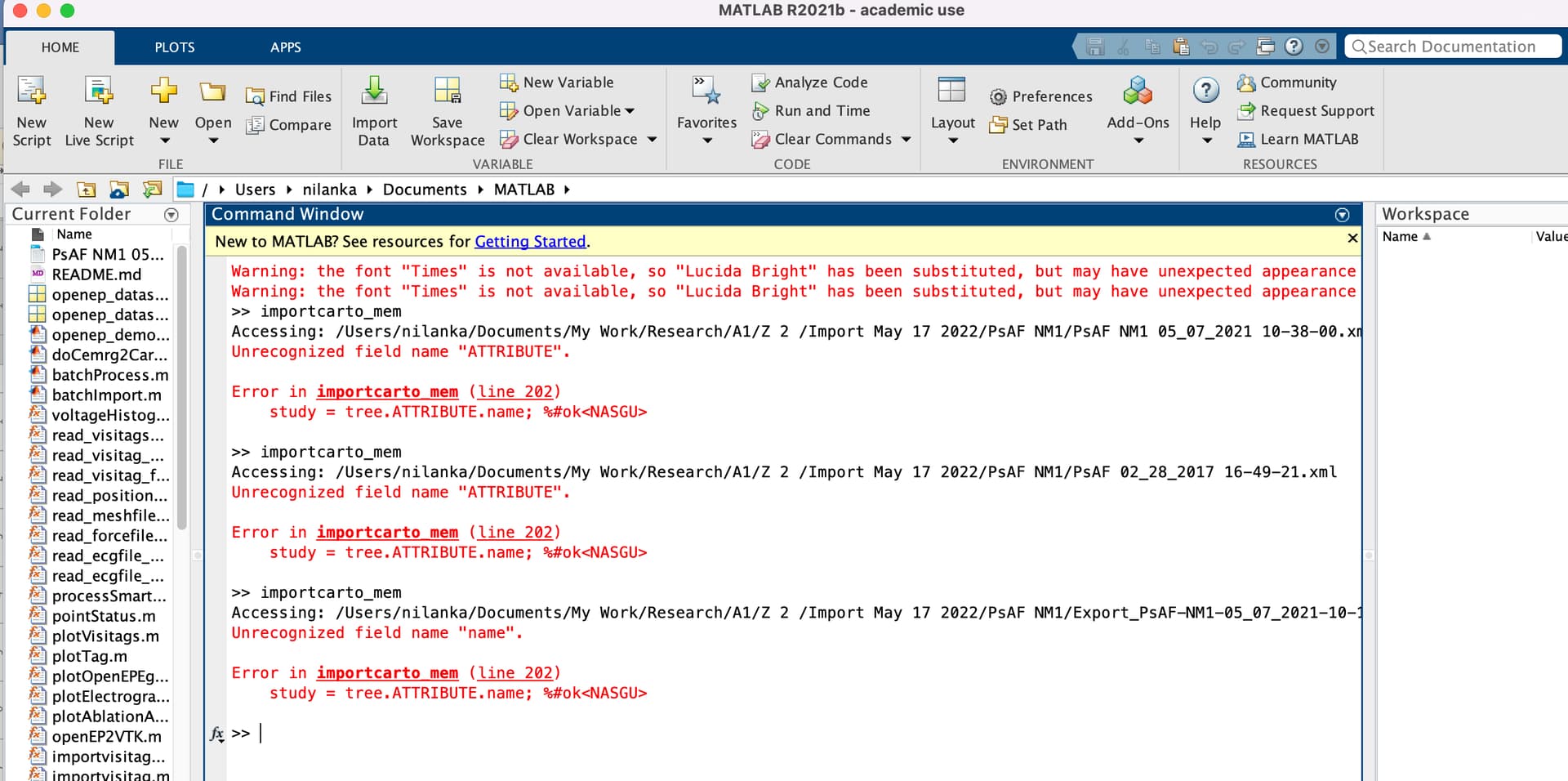Switch to the HOME tab
The height and width of the screenshot is (781, 1568).
pos(60,47)
